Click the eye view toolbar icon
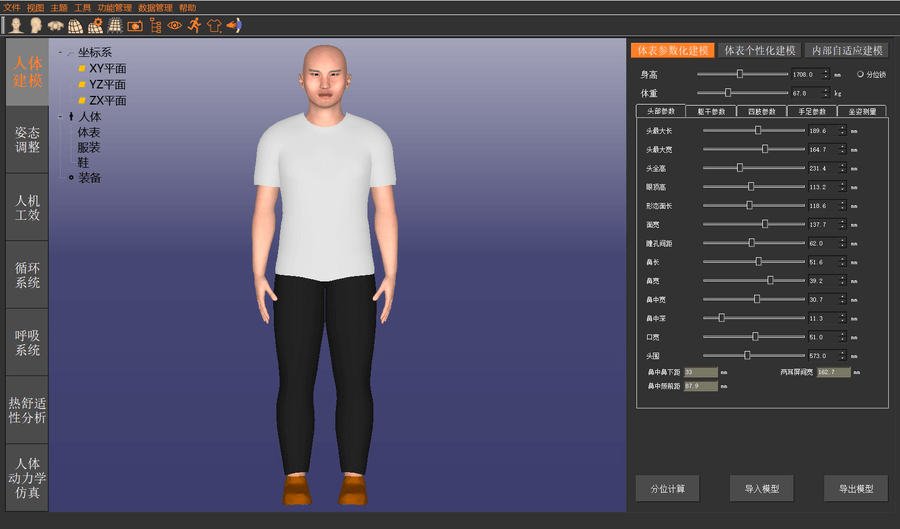This screenshot has height=529, width=900. tap(175, 25)
